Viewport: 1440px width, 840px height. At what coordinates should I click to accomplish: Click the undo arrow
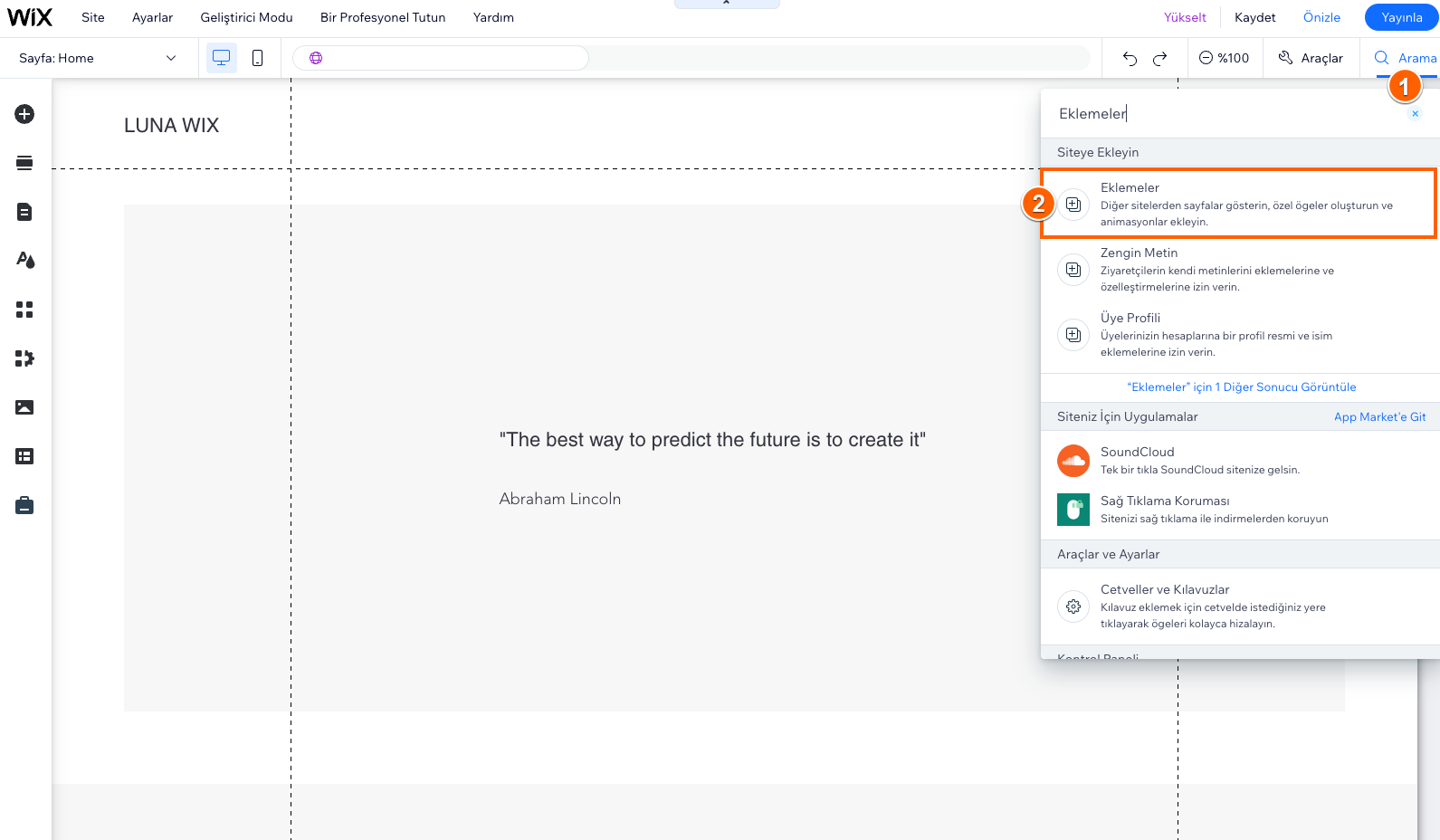click(1130, 58)
